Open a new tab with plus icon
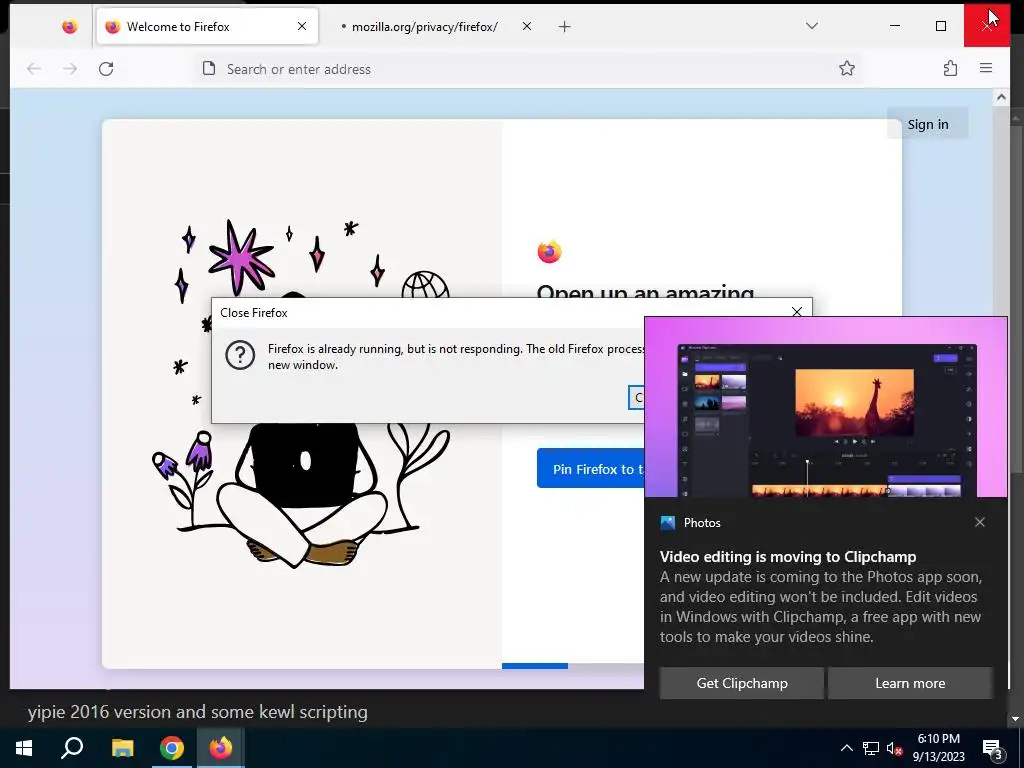 point(565,27)
